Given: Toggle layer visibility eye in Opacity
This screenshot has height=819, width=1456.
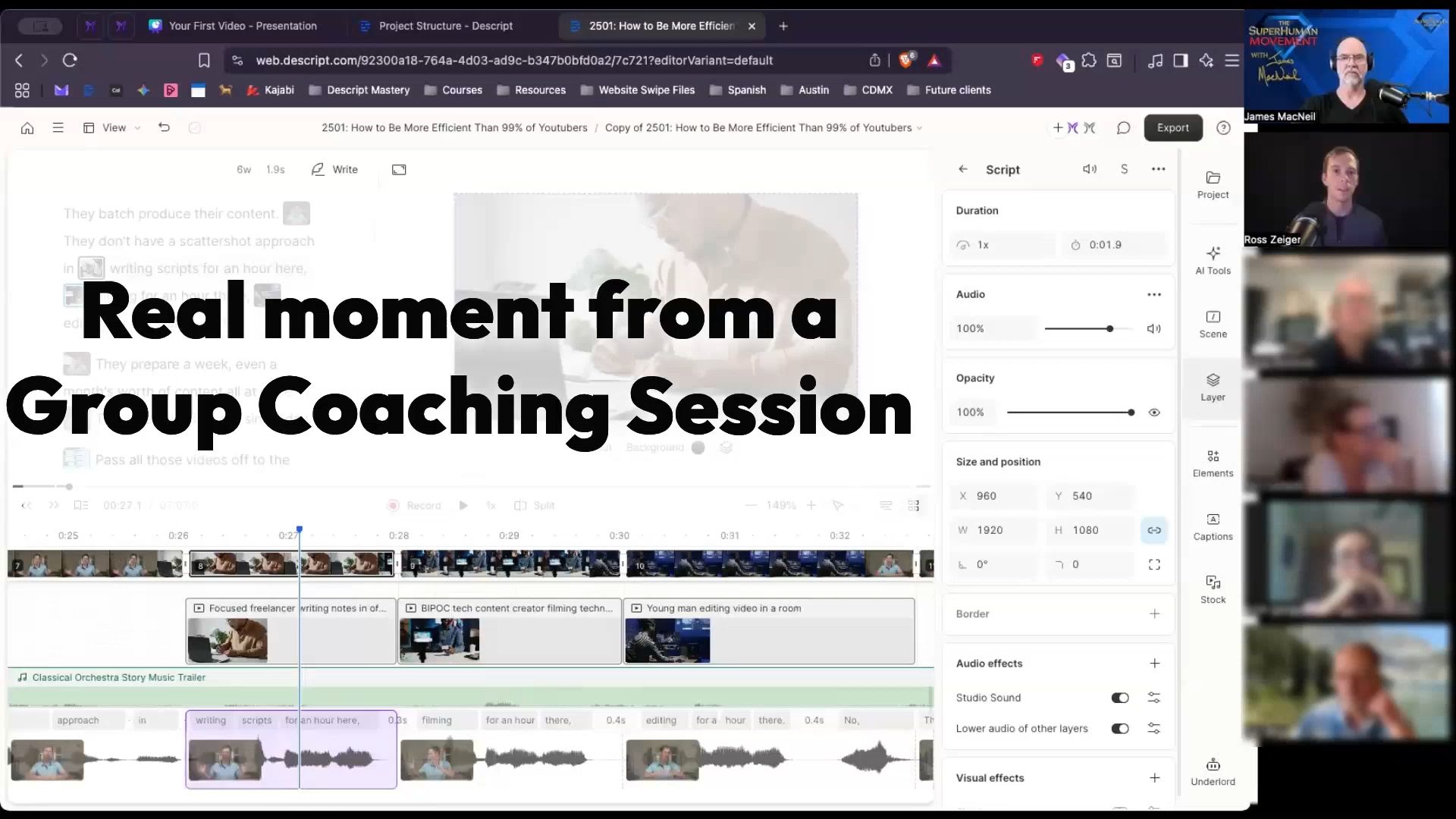Looking at the screenshot, I should point(1154,413).
